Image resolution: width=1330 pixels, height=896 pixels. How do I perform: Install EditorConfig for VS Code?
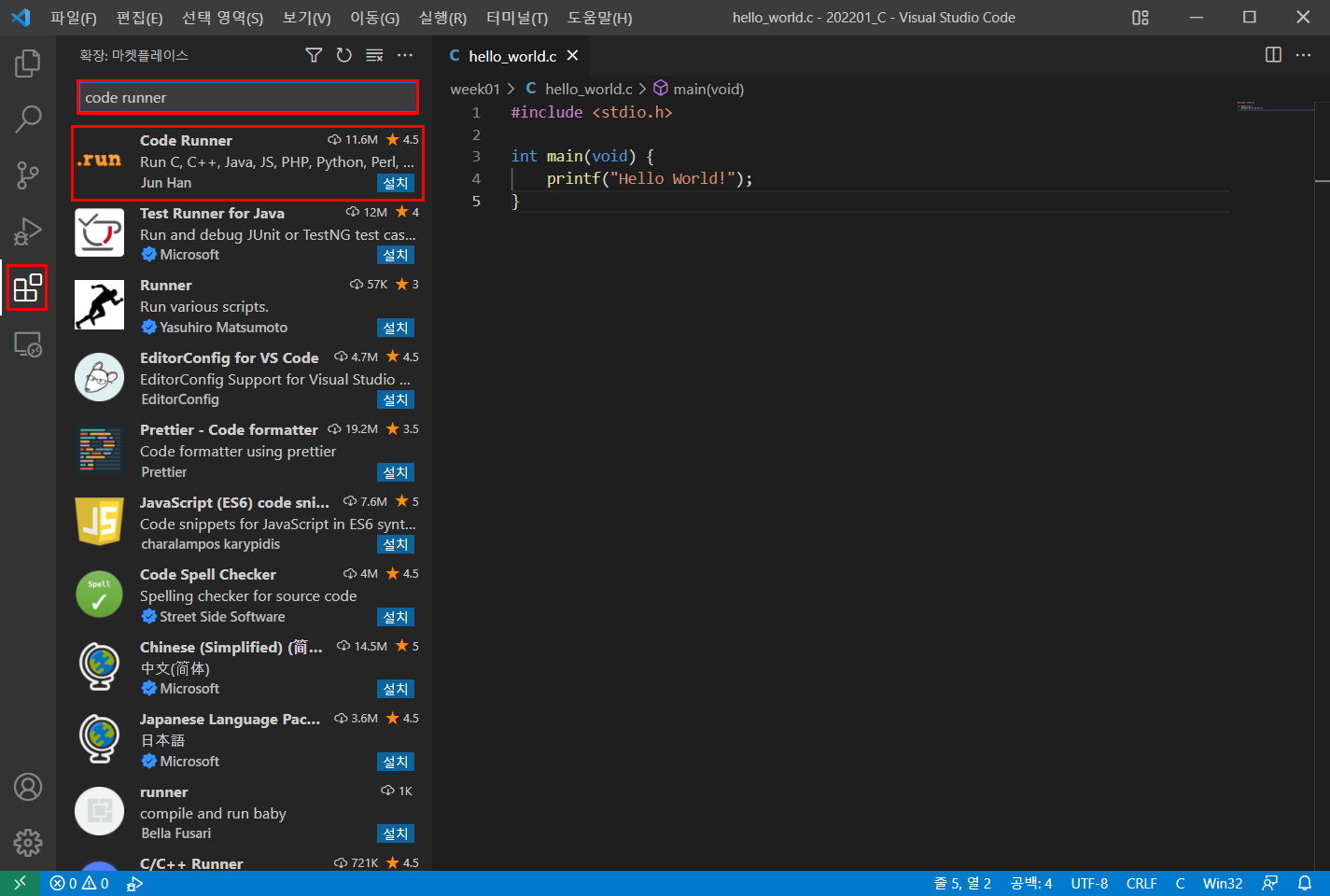tap(396, 399)
